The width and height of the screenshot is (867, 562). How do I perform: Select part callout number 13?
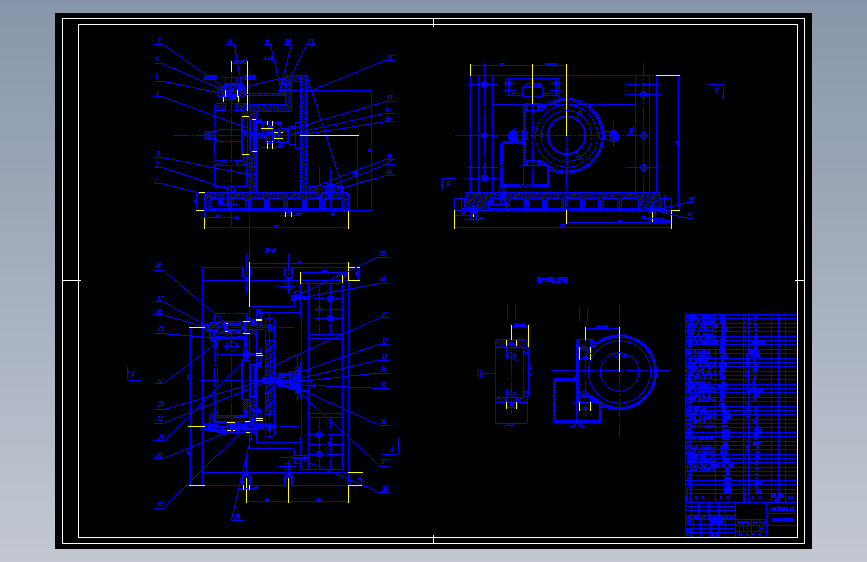point(389,98)
